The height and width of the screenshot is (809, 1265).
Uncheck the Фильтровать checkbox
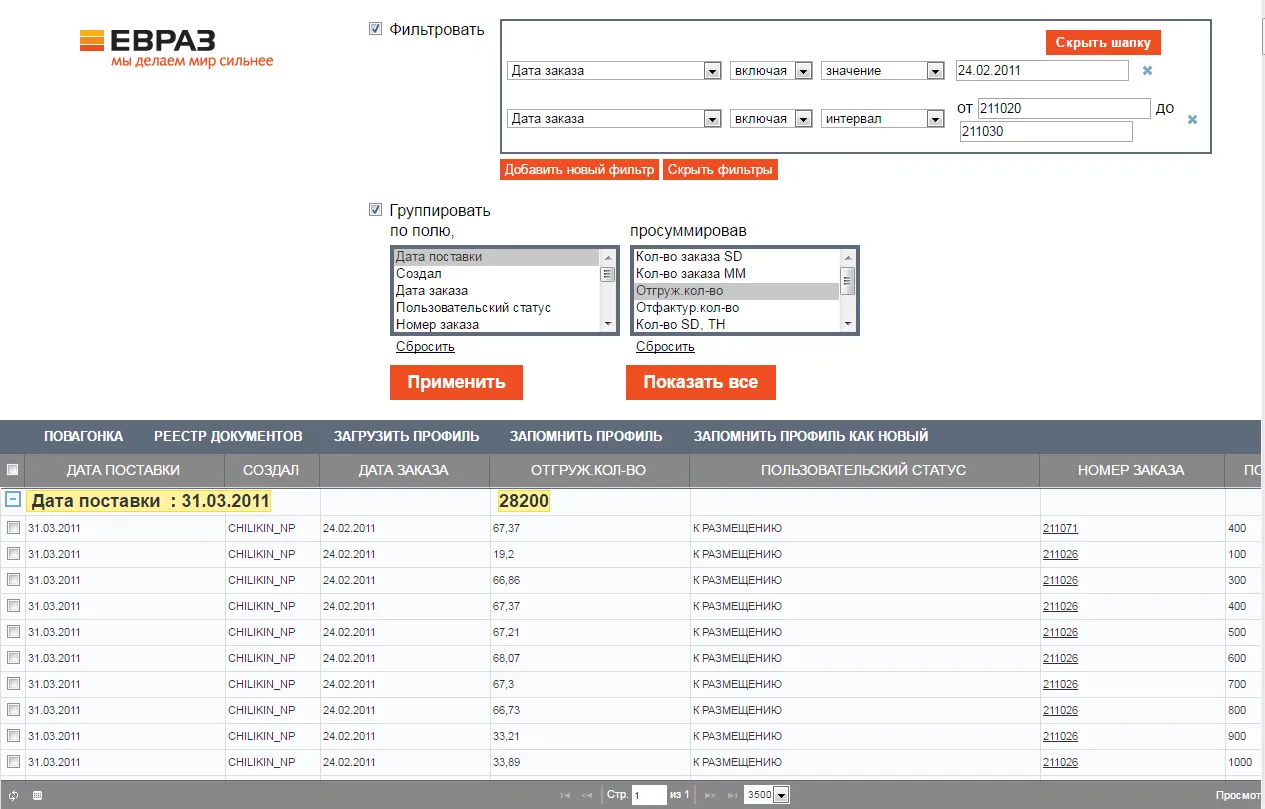(x=376, y=29)
